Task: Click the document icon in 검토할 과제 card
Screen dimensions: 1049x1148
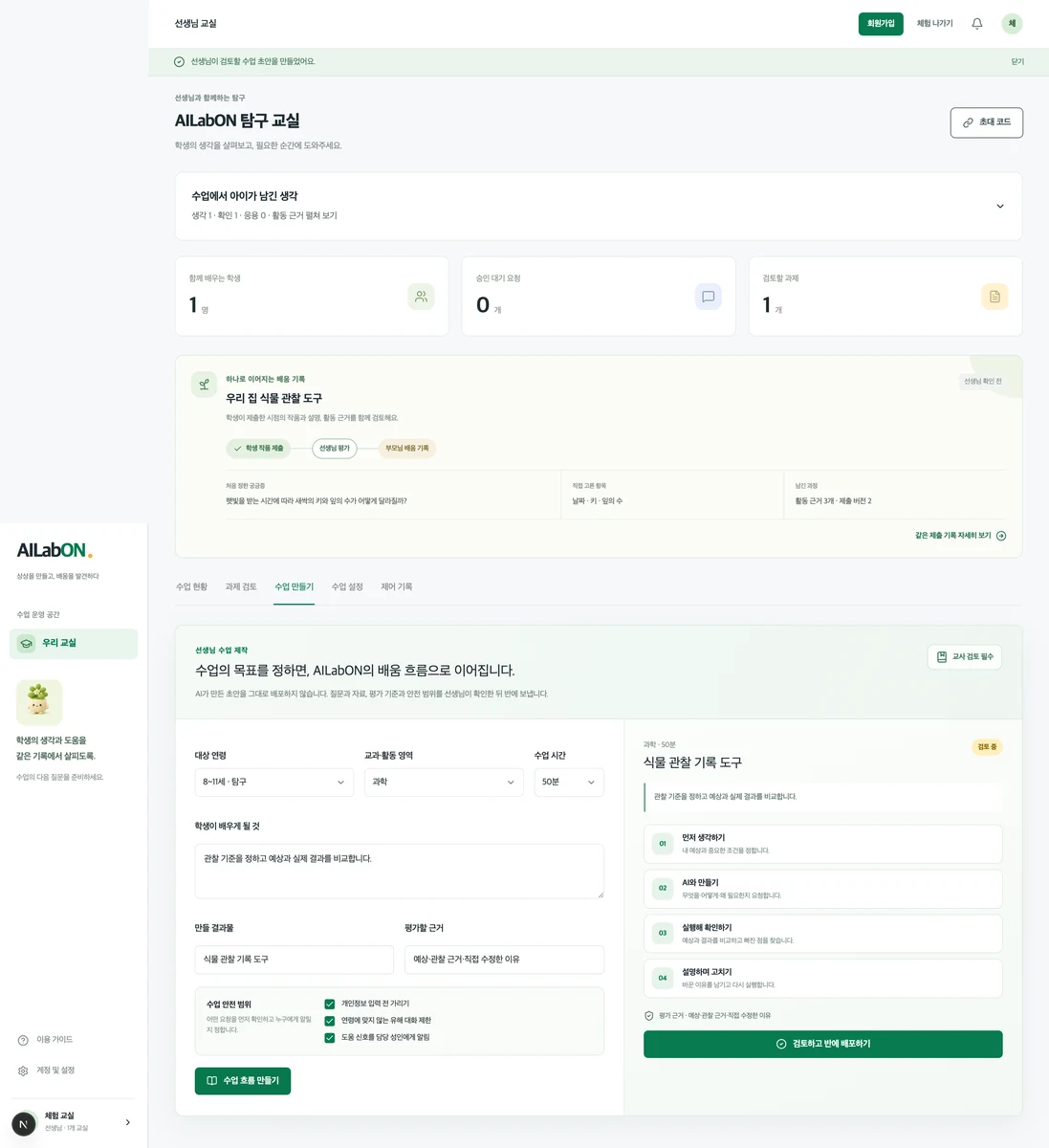Action: [994, 297]
